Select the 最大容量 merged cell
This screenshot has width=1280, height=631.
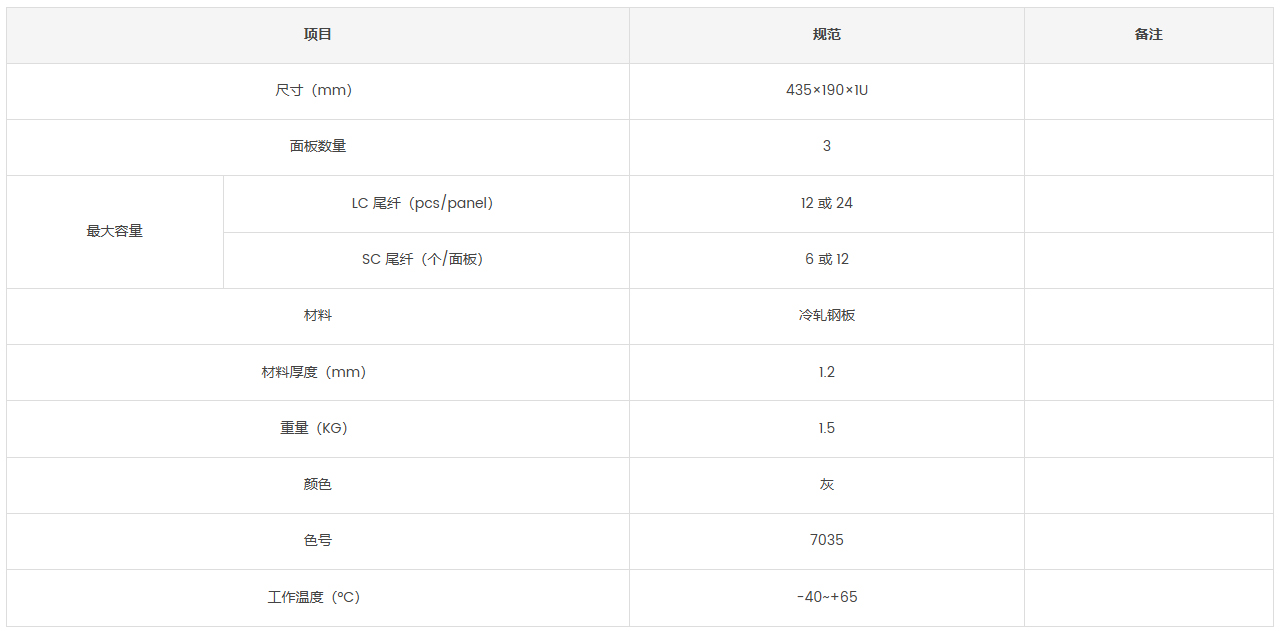coord(115,232)
